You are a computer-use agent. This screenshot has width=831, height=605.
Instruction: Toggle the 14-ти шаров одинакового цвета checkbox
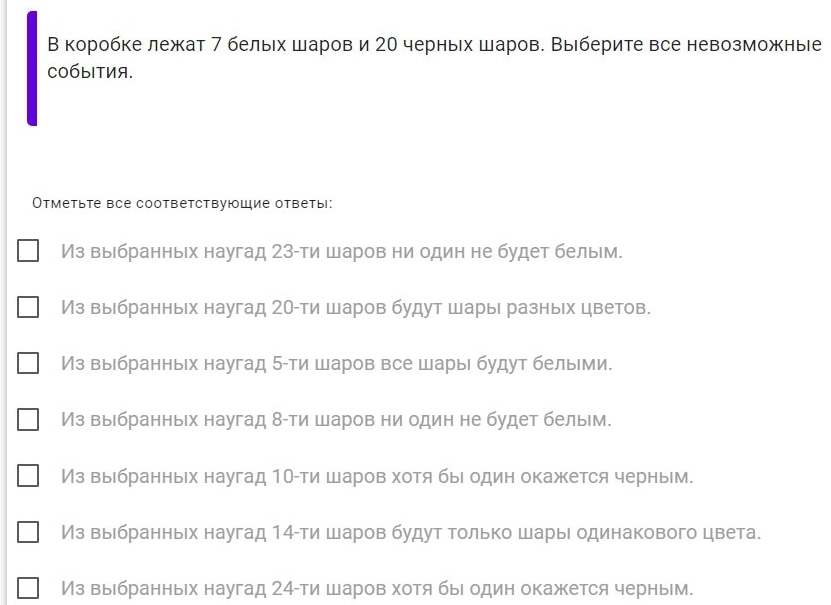28,531
